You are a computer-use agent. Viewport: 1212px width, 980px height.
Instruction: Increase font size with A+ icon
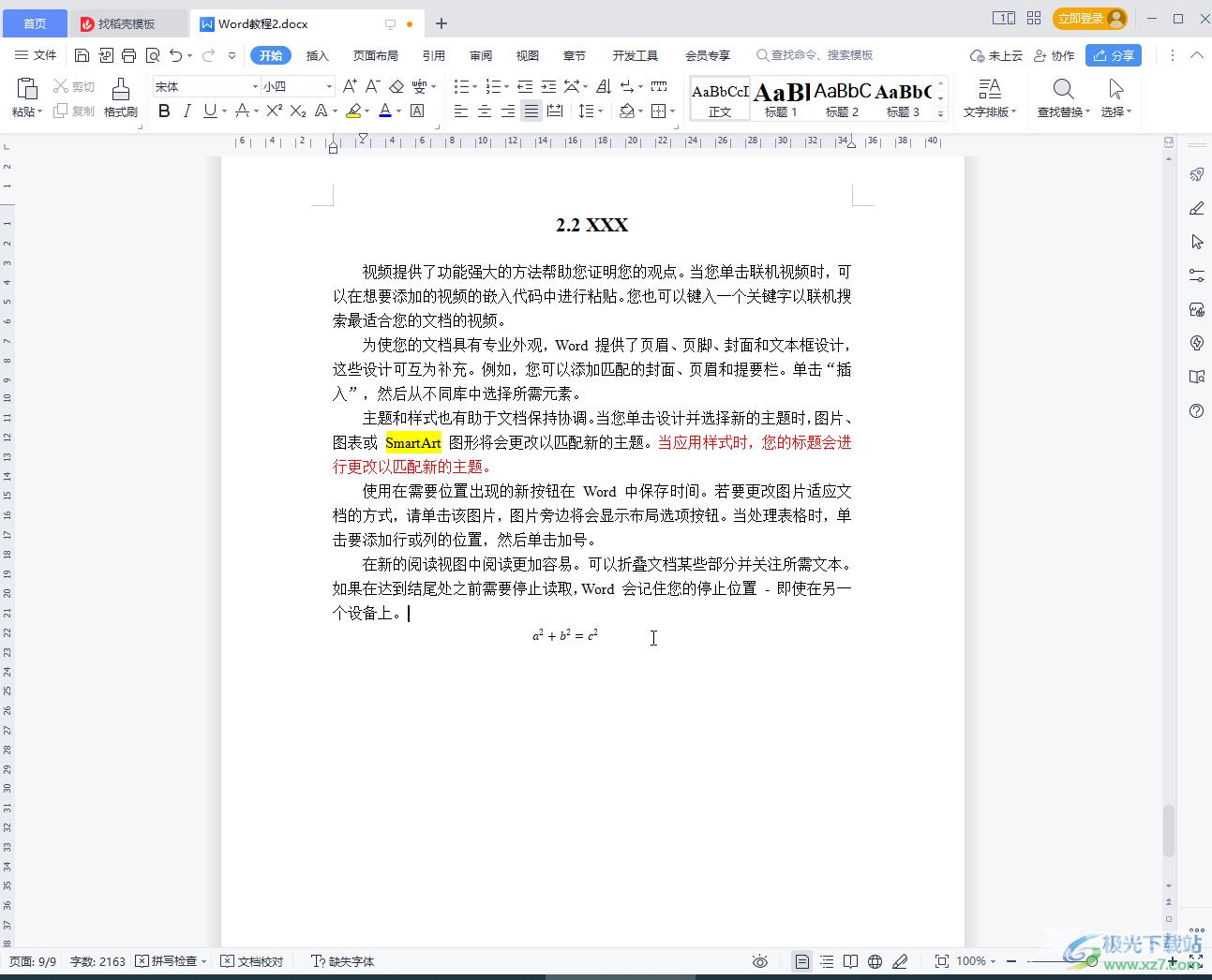click(350, 86)
